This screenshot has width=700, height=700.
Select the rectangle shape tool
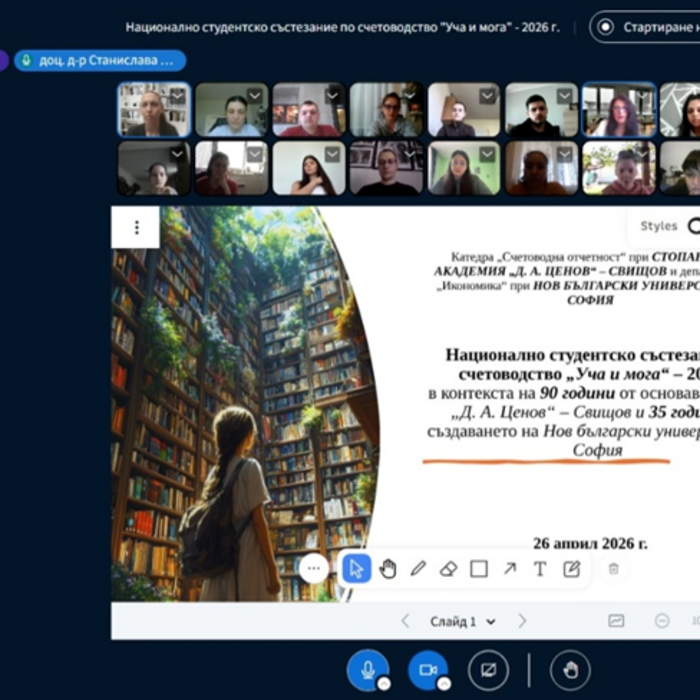point(479,569)
